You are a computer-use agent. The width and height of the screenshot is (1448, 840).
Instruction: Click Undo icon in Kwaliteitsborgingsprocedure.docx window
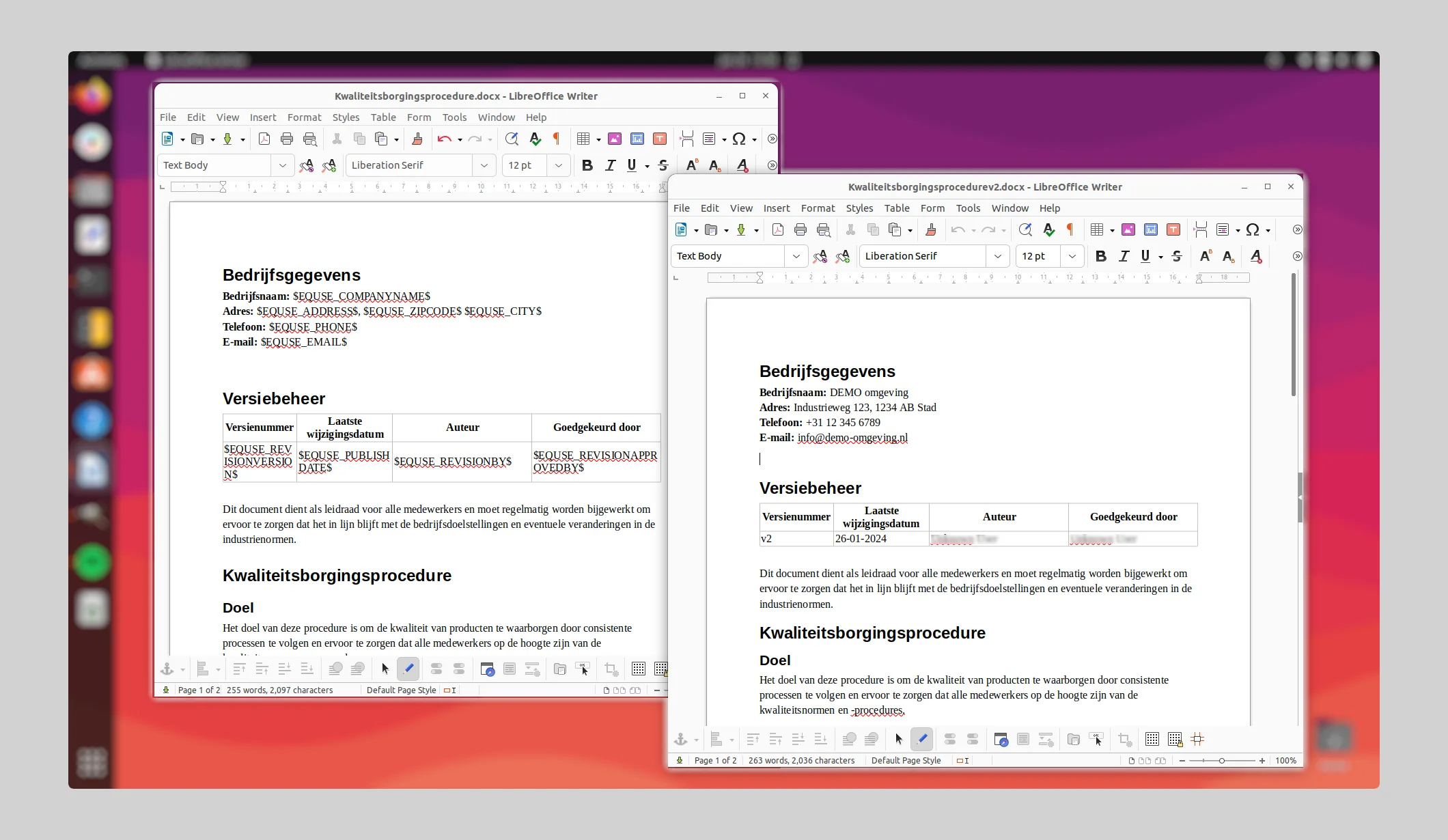point(444,139)
